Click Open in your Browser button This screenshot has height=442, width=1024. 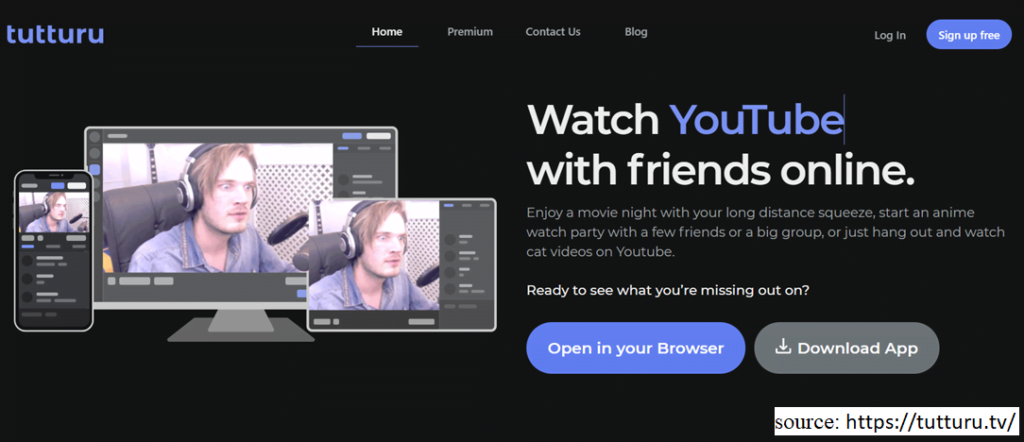[635, 348]
